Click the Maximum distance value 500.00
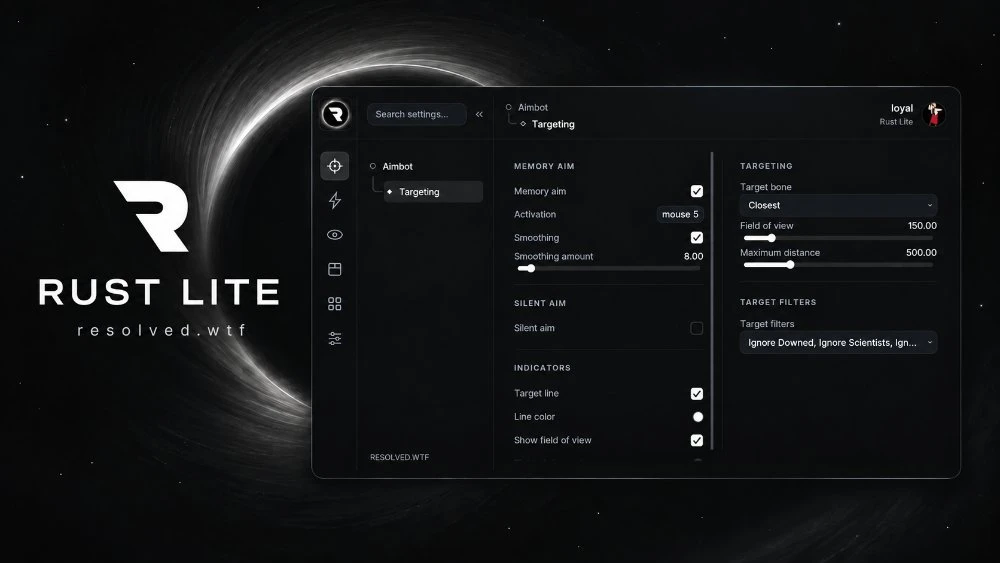This screenshot has height=563, width=1000. pos(922,252)
